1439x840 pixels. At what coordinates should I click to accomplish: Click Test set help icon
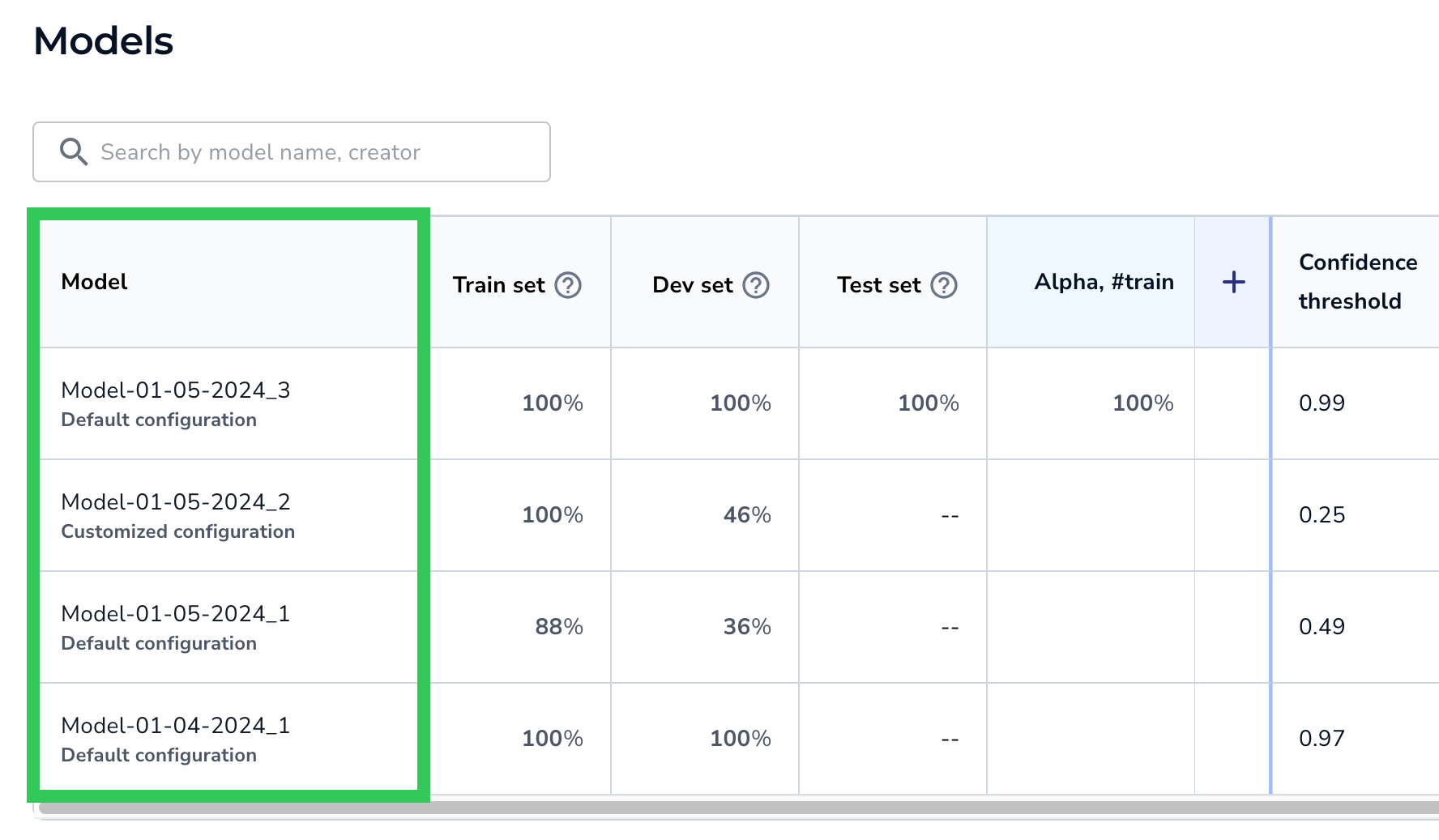pos(944,285)
